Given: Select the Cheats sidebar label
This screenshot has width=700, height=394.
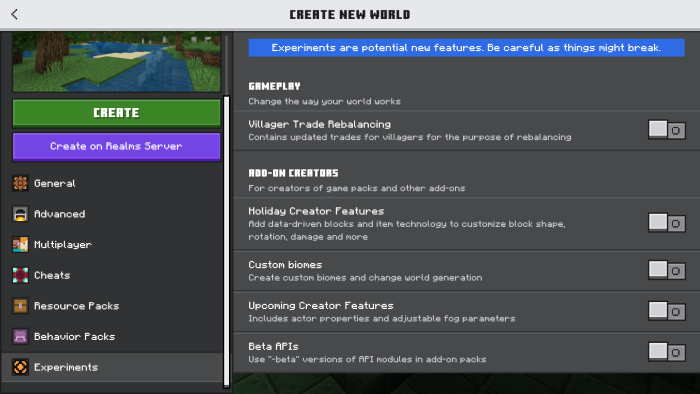Looking at the screenshot, I should pos(52,275).
